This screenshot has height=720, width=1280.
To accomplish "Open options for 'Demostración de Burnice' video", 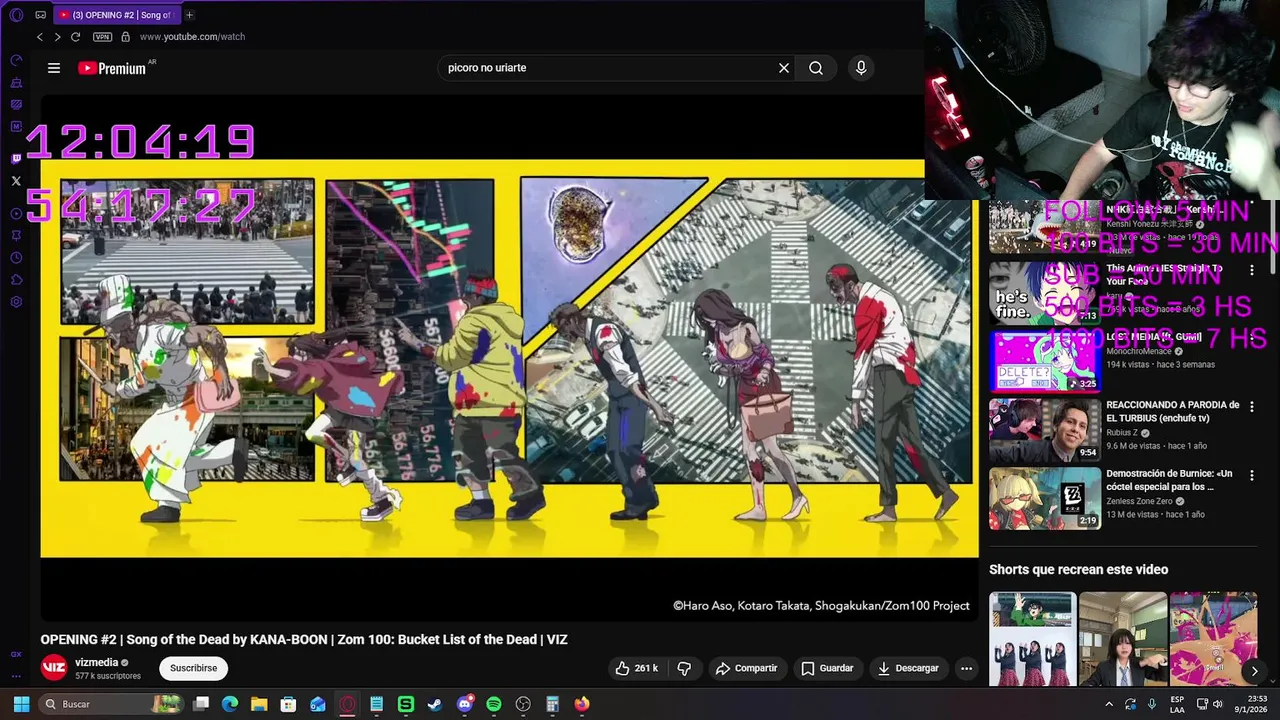I will [1251, 476].
